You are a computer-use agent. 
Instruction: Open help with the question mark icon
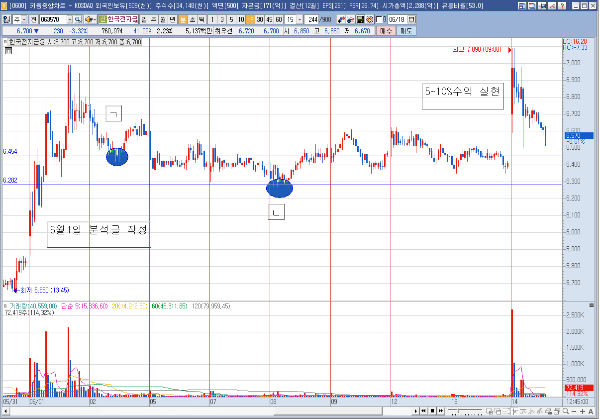point(562,6)
